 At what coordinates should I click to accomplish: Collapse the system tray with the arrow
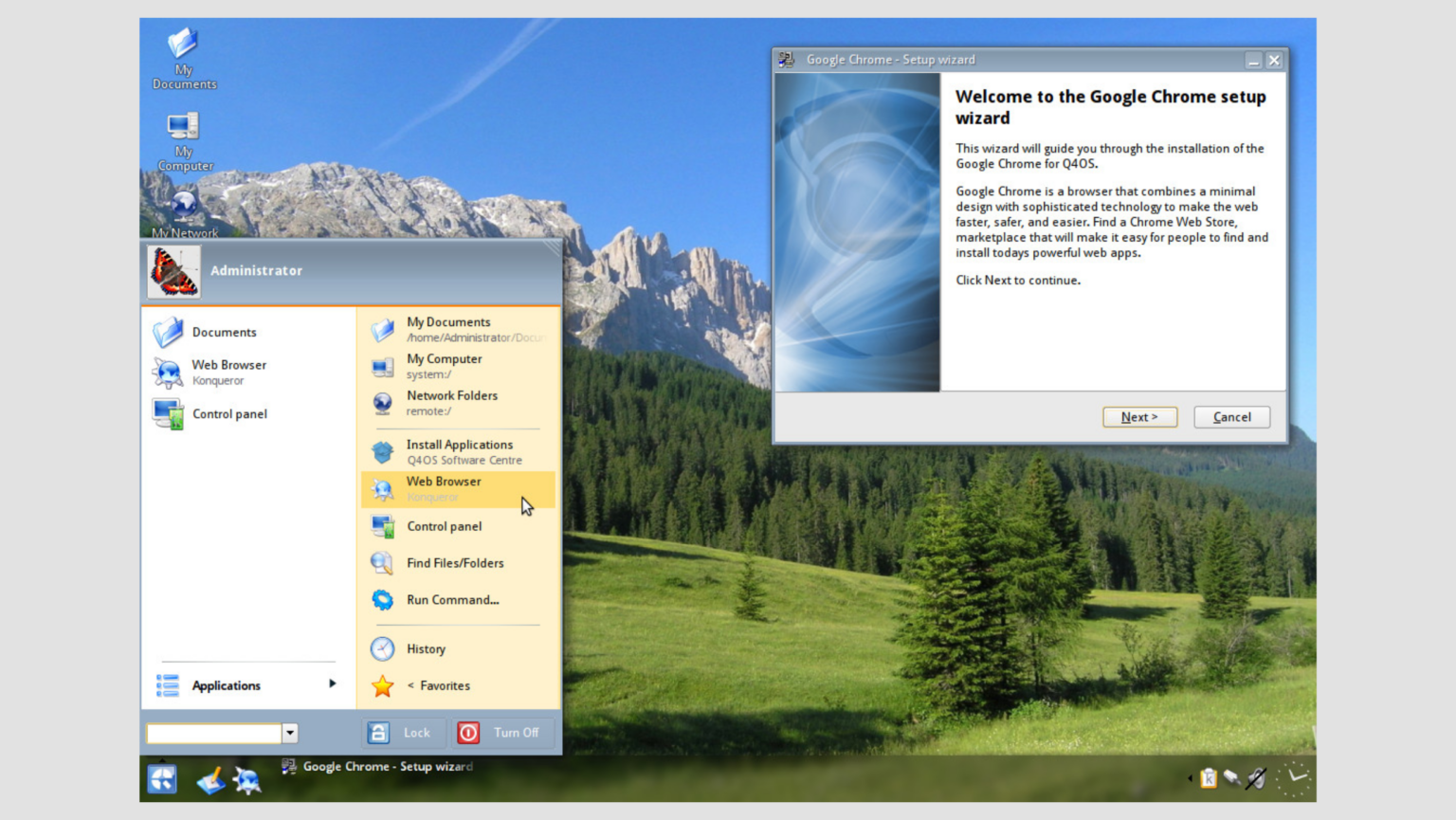click(x=1191, y=777)
